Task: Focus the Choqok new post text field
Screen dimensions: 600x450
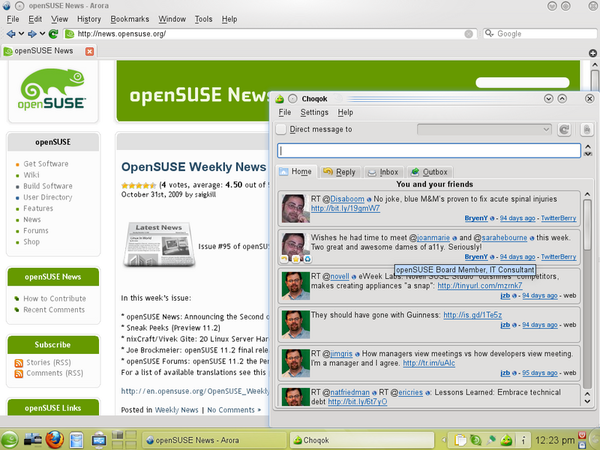Action: 429,150
